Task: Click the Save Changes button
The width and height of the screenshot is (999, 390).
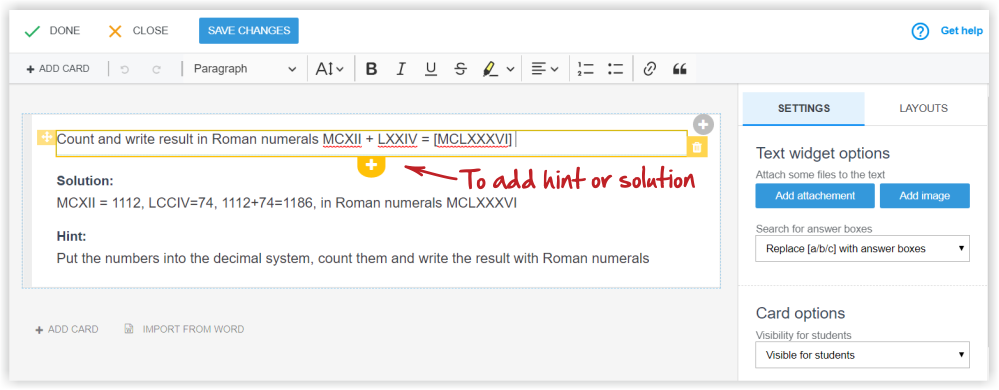Action: 248,31
